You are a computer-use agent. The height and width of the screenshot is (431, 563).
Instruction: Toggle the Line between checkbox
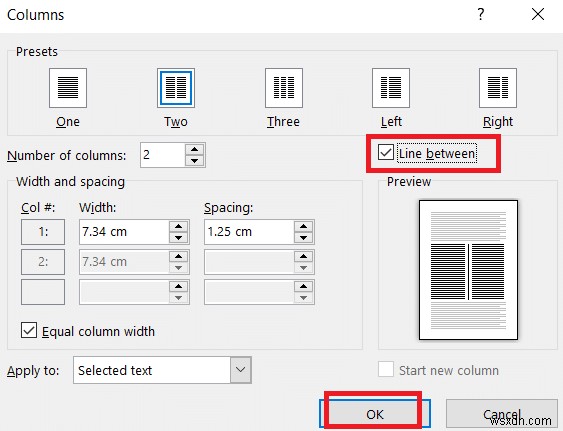pyautogui.click(x=386, y=152)
